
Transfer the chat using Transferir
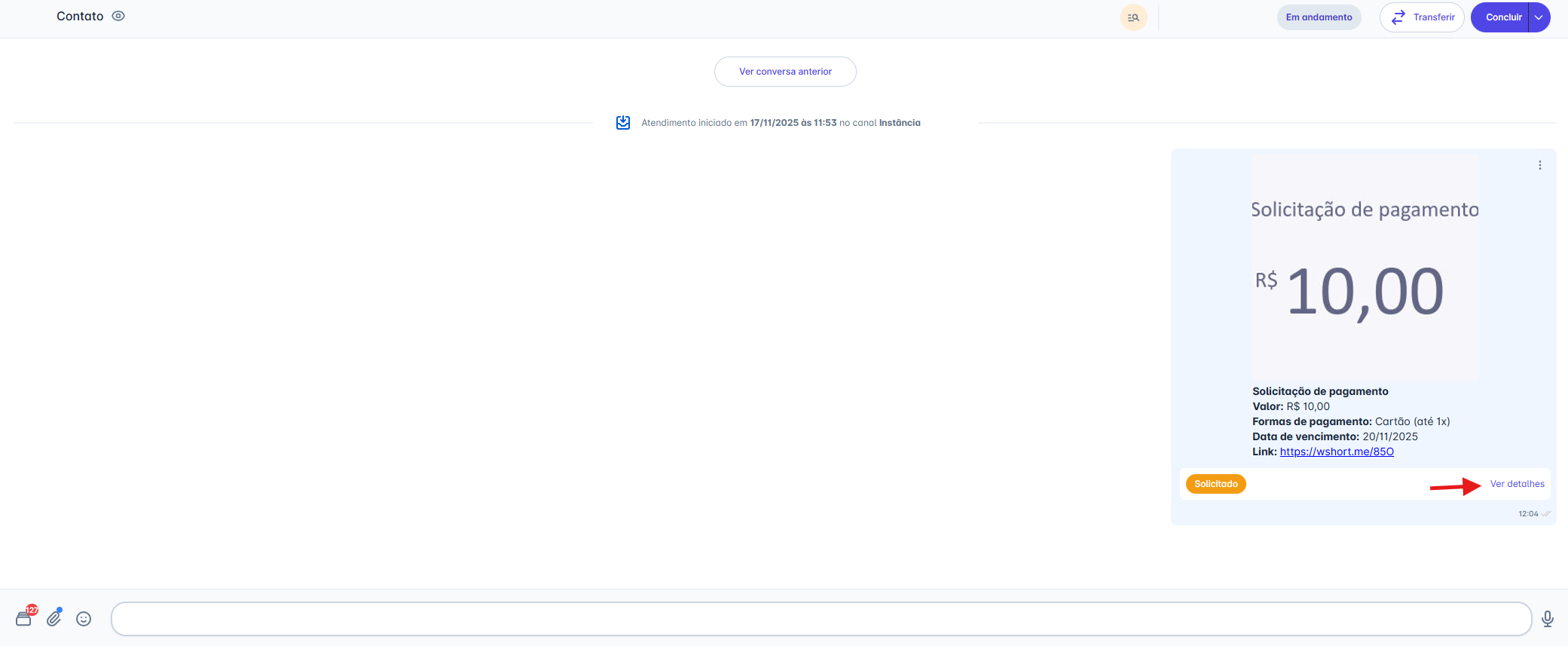(1421, 17)
